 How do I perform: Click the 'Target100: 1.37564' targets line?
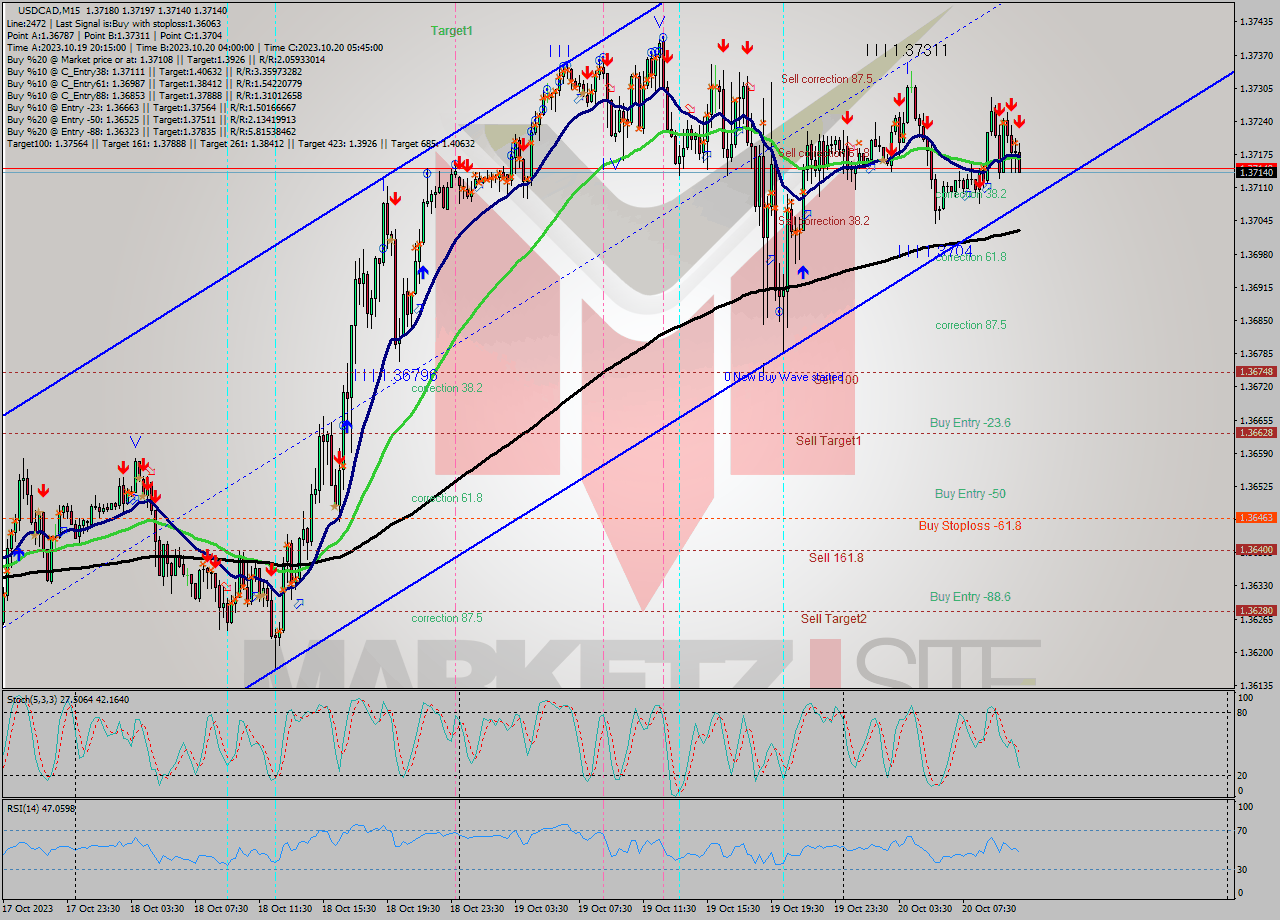[x=240, y=143]
